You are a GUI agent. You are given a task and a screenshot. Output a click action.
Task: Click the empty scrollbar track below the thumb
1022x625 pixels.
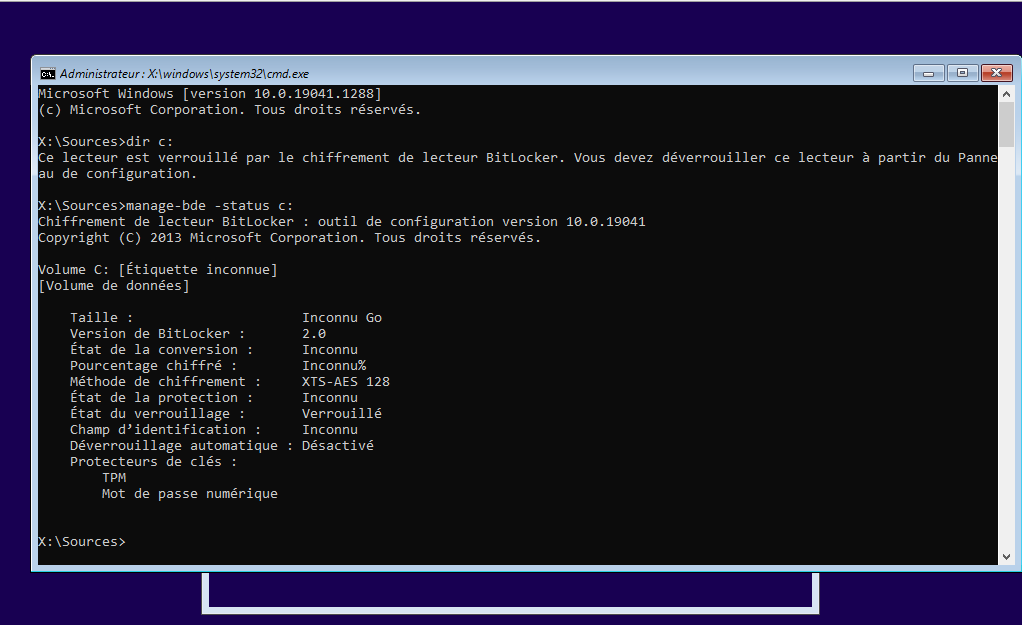click(x=1006, y=350)
